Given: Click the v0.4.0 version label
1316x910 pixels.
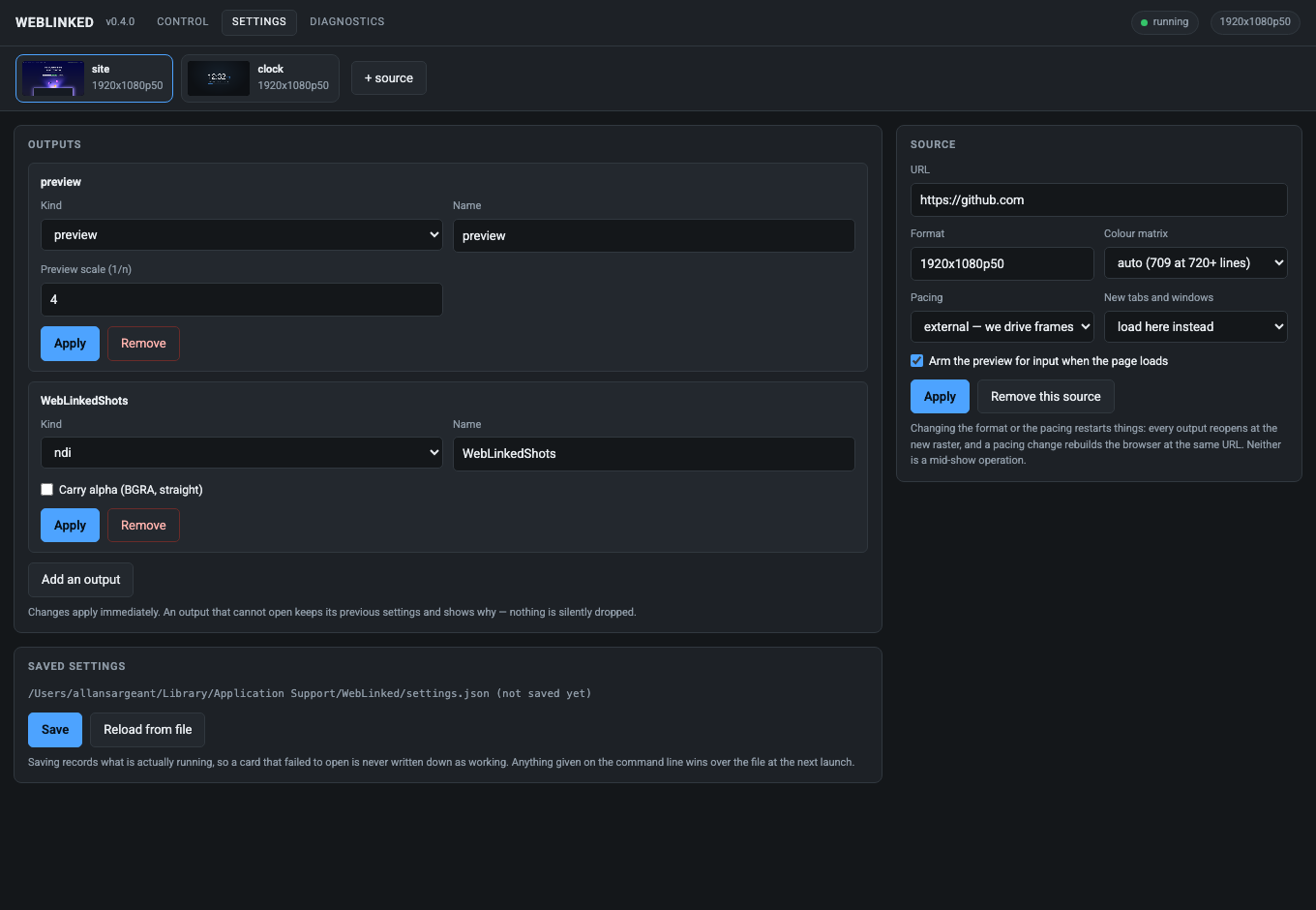Looking at the screenshot, I should 120,21.
